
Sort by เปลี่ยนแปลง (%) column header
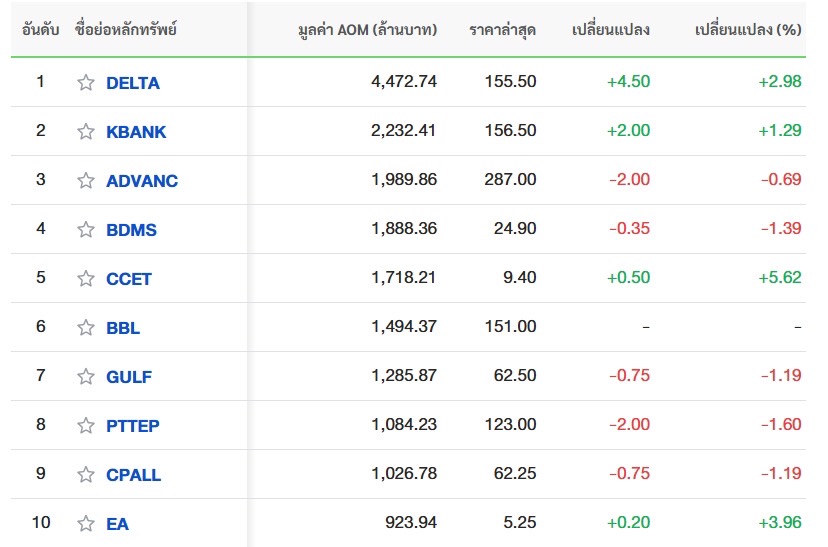point(747,29)
